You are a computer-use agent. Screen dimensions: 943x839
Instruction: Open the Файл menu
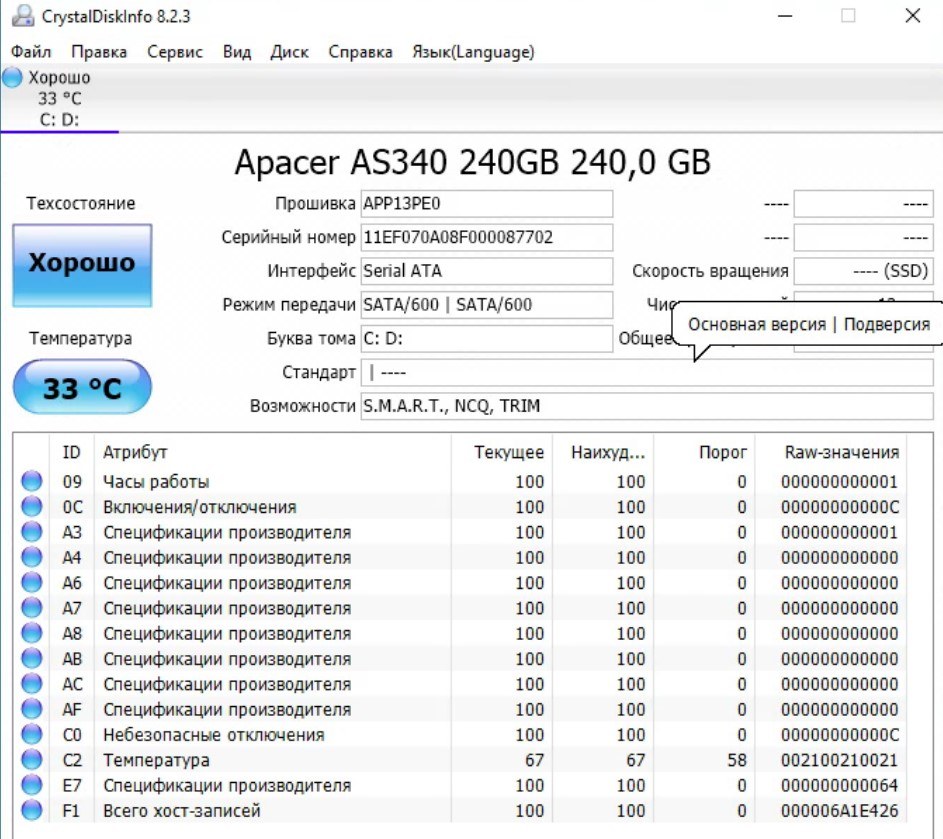(x=31, y=52)
